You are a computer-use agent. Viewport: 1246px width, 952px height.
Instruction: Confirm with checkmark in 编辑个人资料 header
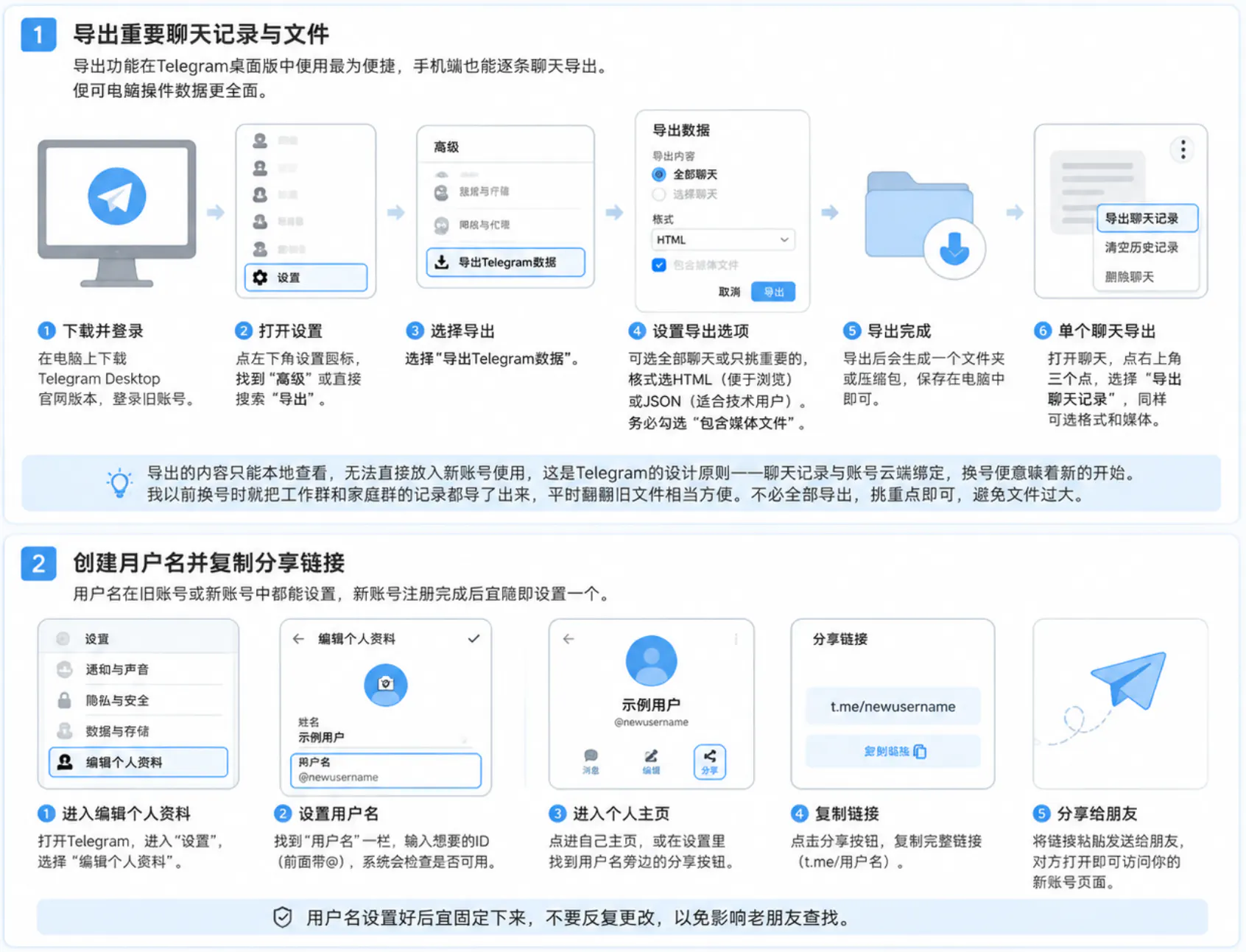474,639
